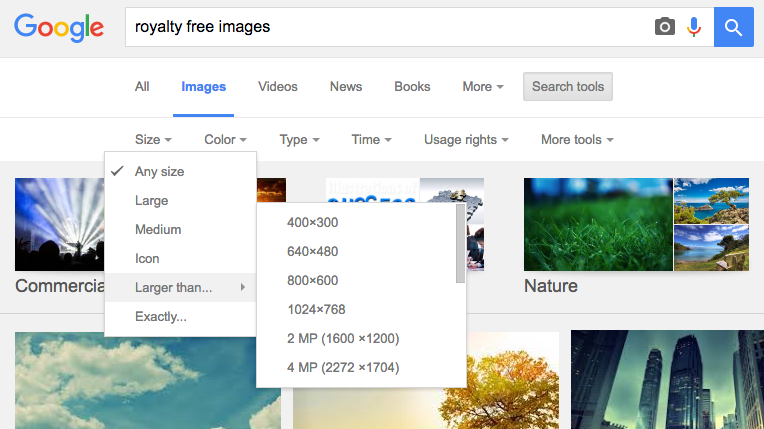Choose Medium image size
The width and height of the screenshot is (764, 429).
(x=158, y=230)
